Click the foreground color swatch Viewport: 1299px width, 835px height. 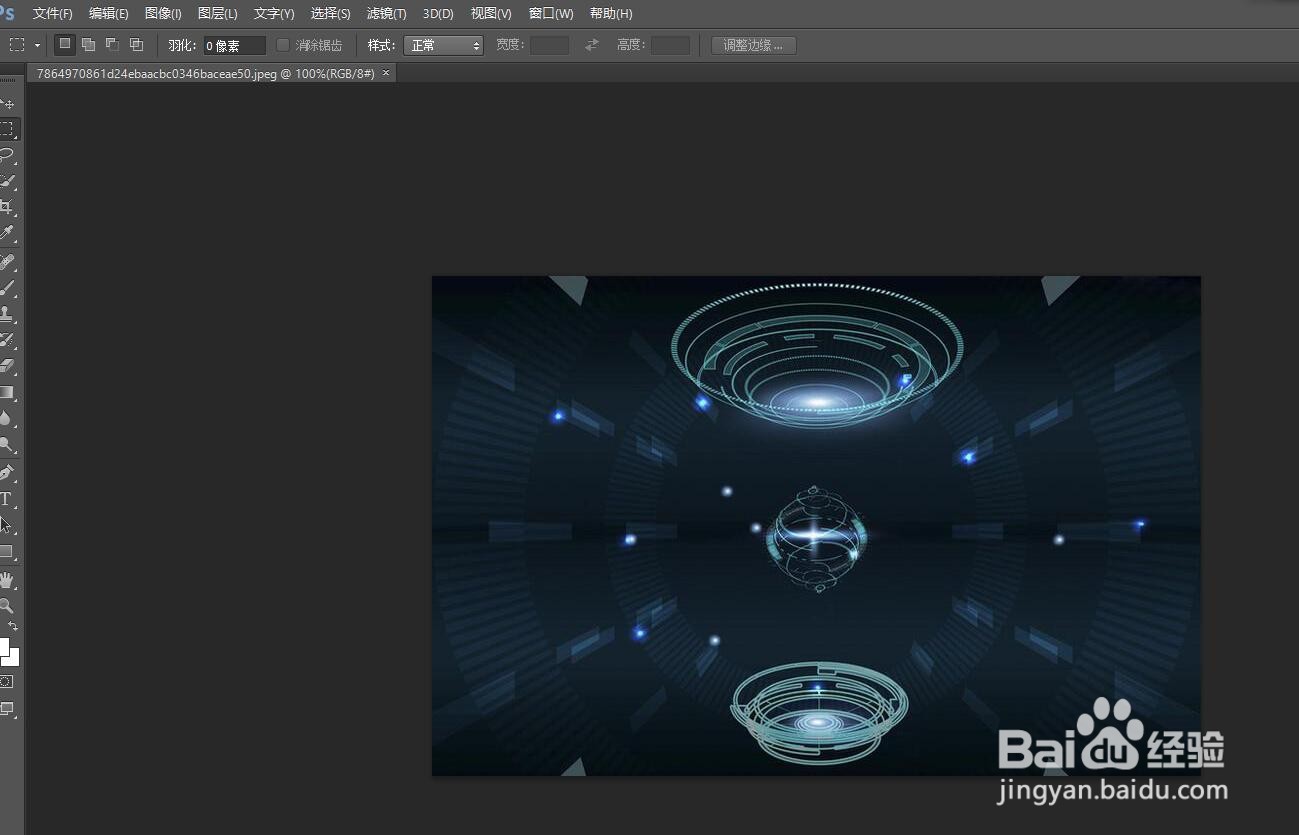pyautogui.click(x=3, y=645)
